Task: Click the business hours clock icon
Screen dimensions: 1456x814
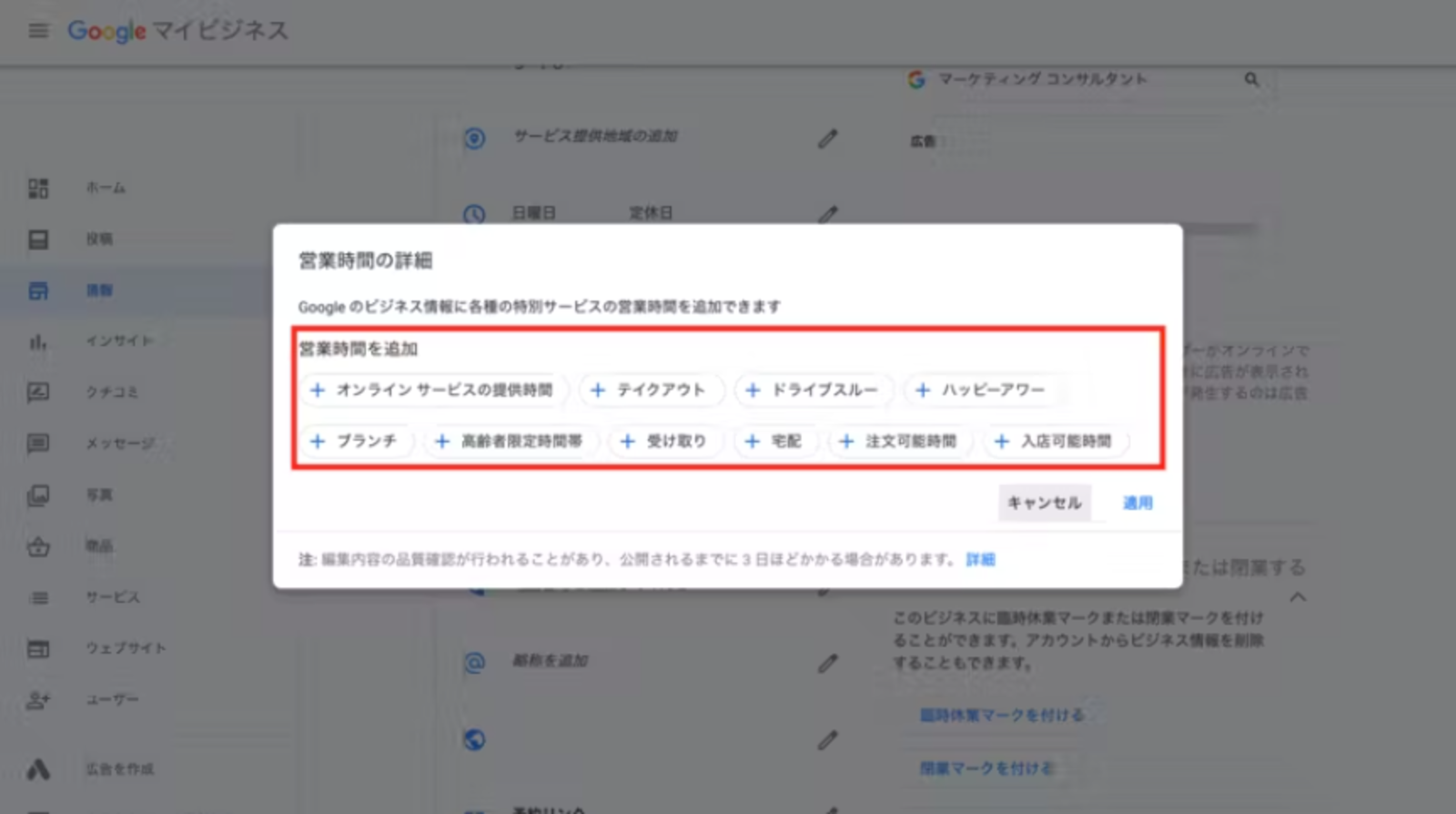Action: 474,215
